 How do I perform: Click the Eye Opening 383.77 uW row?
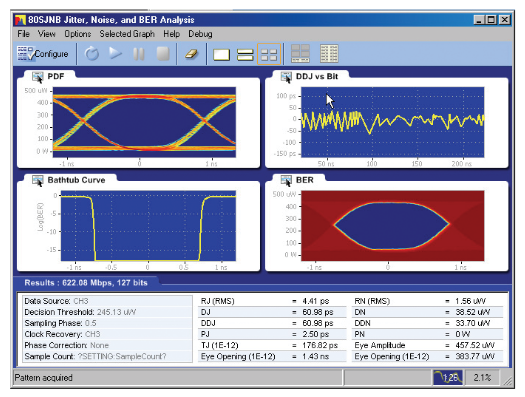428,356
